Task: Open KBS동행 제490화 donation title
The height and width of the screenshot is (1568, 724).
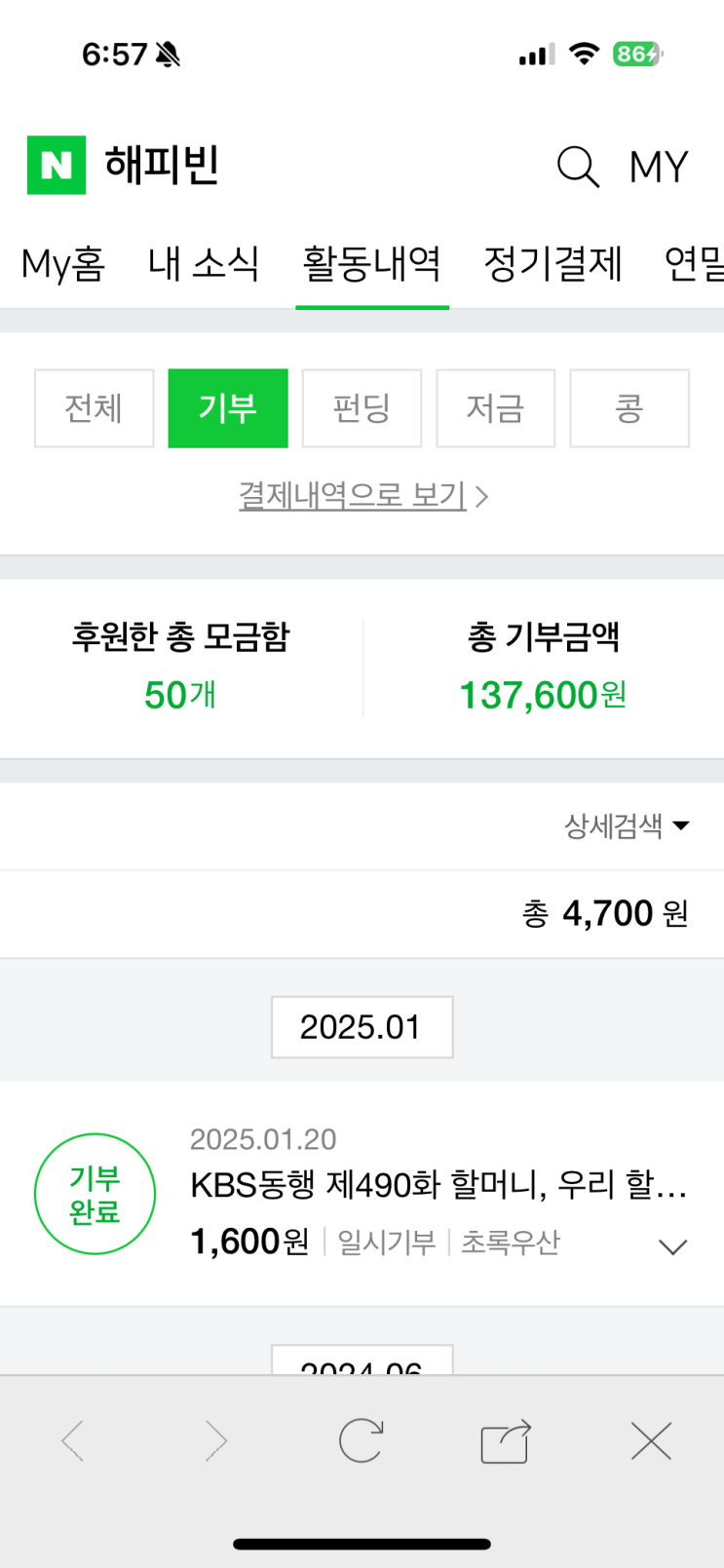Action: 438,1186
